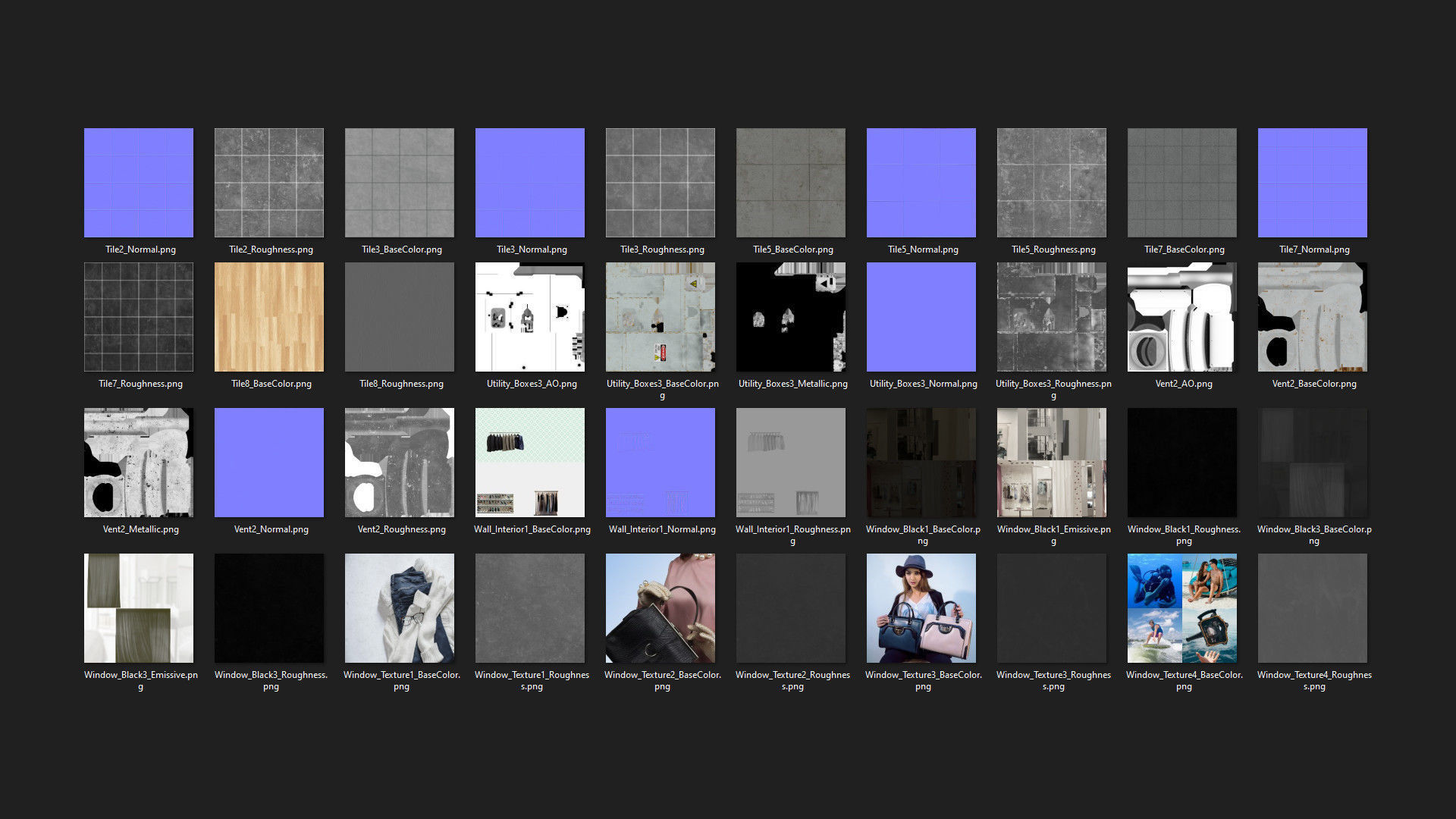Select Utility_Boxes3_Metallic.png black thumbnail
The height and width of the screenshot is (819, 1456).
tap(791, 317)
